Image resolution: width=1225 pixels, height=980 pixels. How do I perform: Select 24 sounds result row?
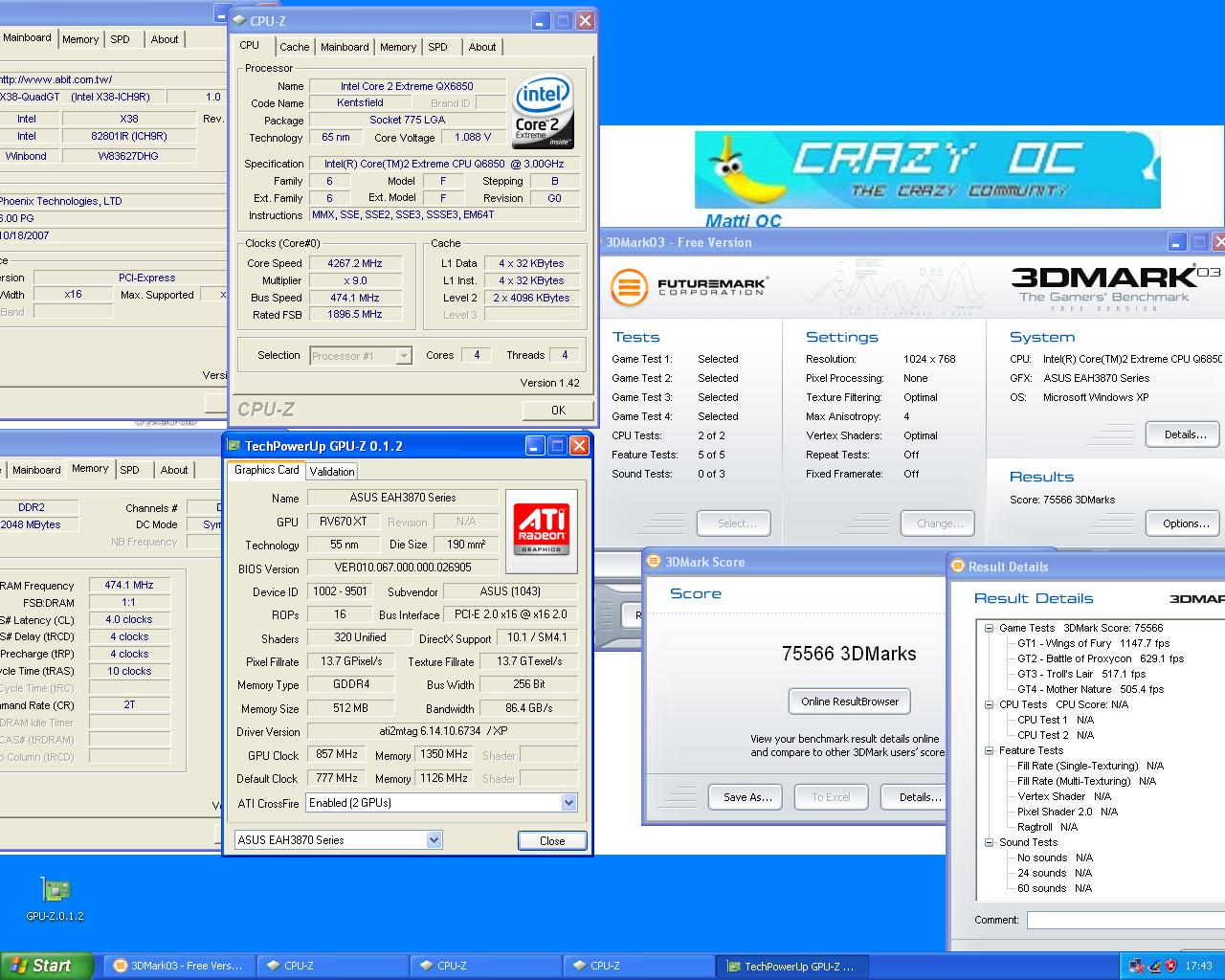(1055, 873)
